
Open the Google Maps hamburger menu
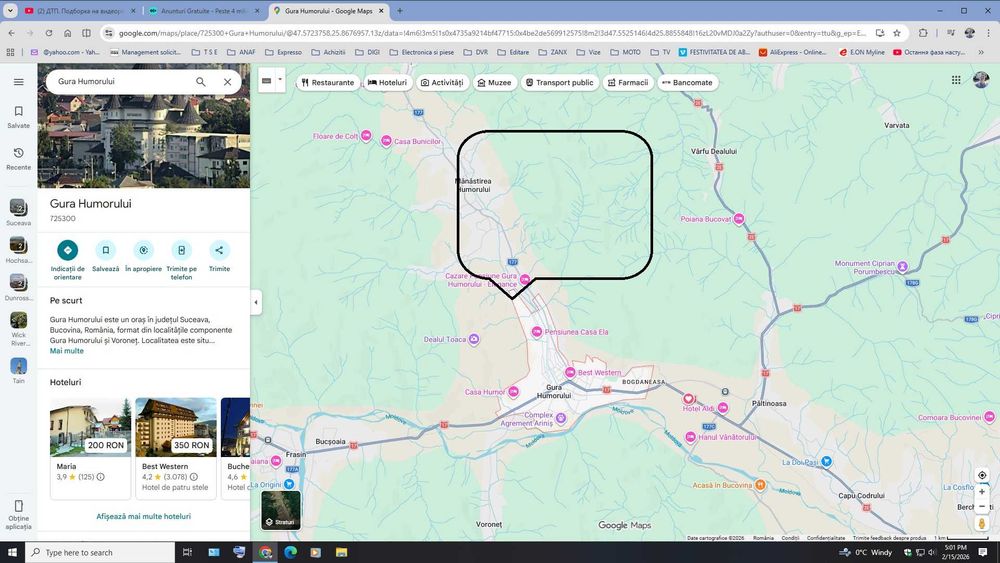click(x=18, y=82)
